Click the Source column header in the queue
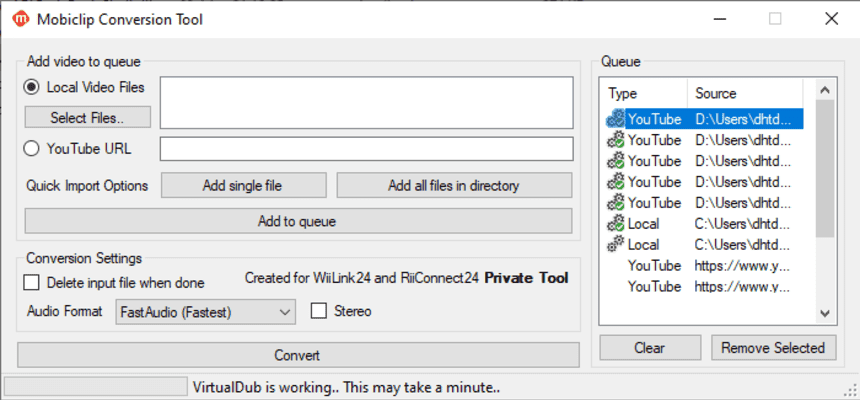 750,93
